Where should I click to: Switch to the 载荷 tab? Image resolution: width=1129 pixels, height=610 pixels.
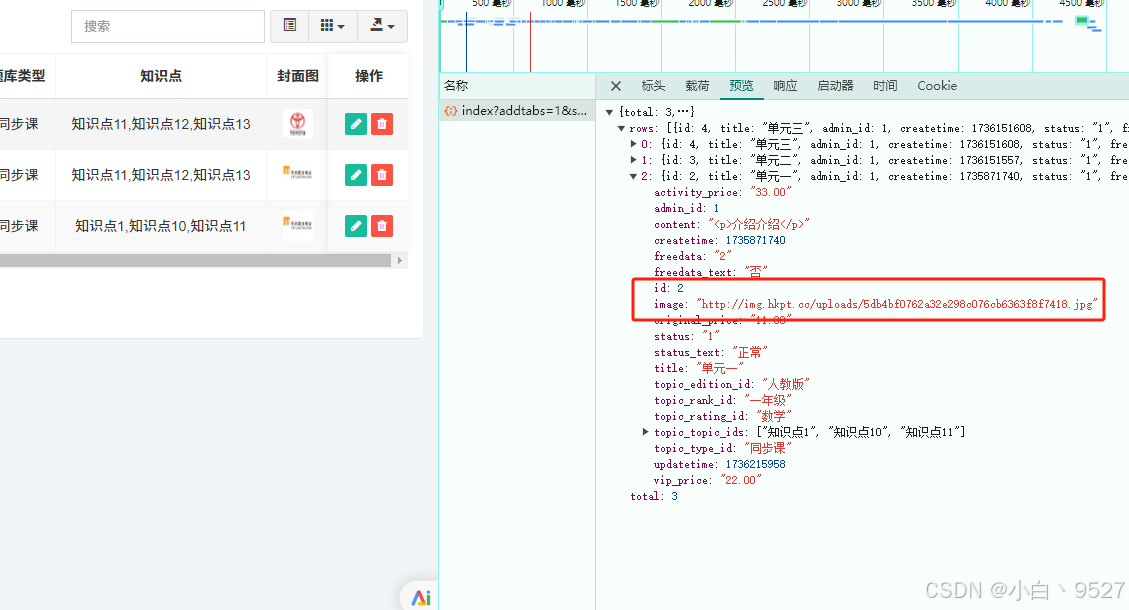(x=697, y=86)
